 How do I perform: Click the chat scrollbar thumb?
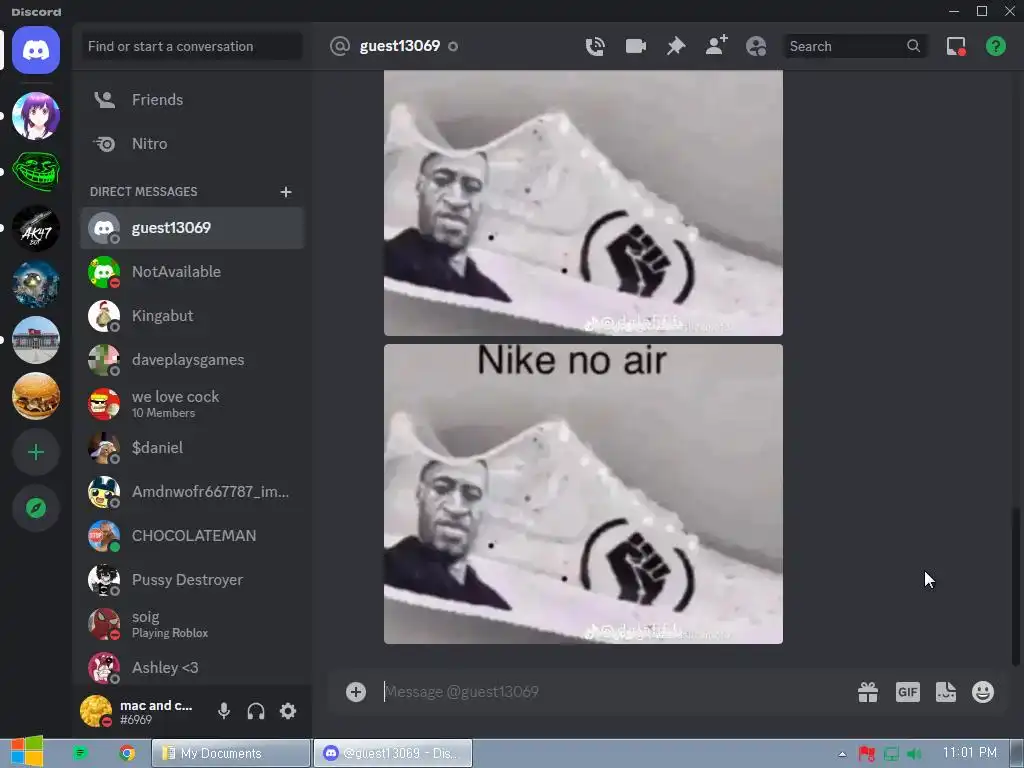pyautogui.click(x=1016, y=586)
